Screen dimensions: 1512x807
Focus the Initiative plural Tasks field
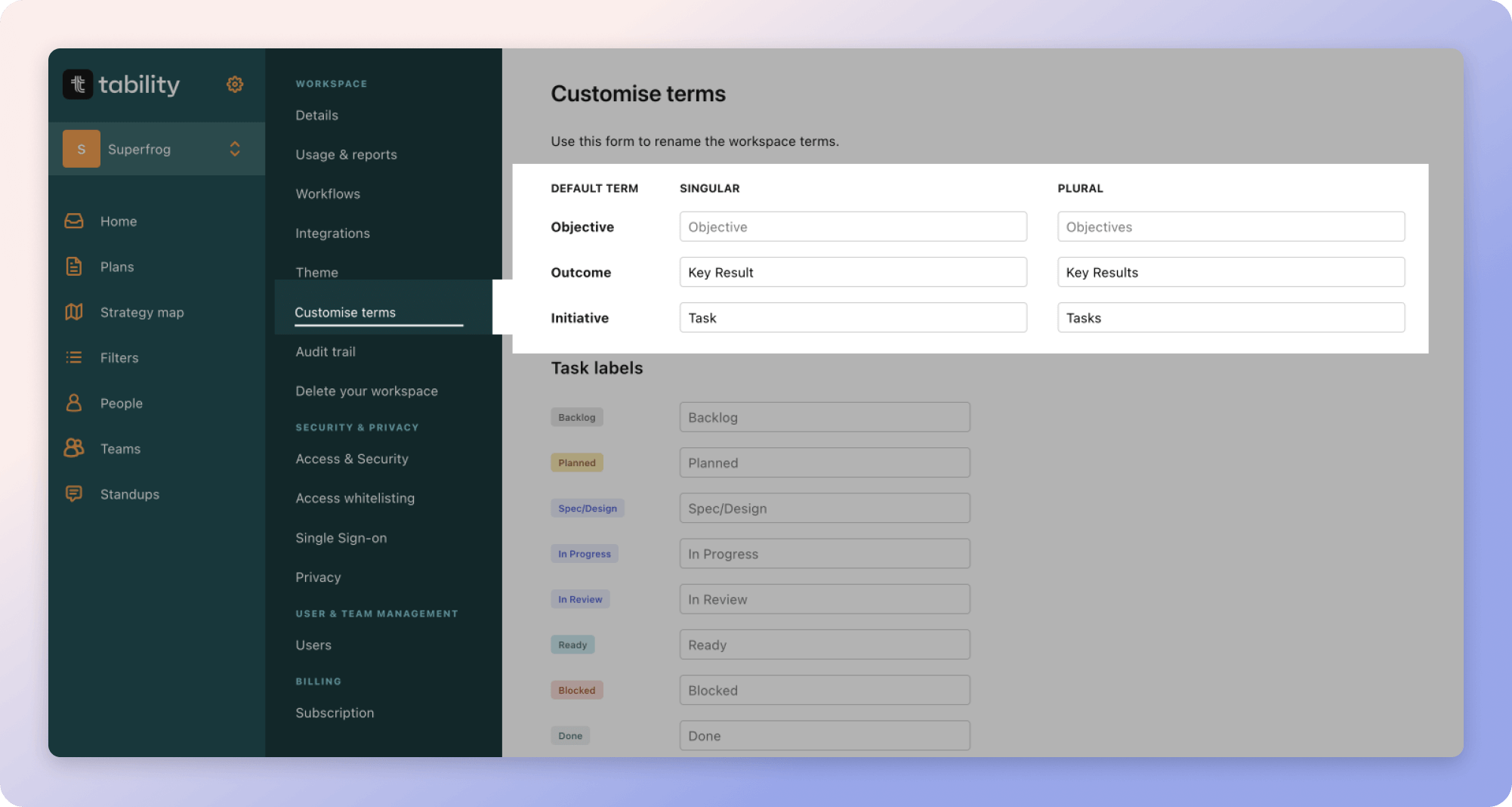pyautogui.click(x=1230, y=317)
